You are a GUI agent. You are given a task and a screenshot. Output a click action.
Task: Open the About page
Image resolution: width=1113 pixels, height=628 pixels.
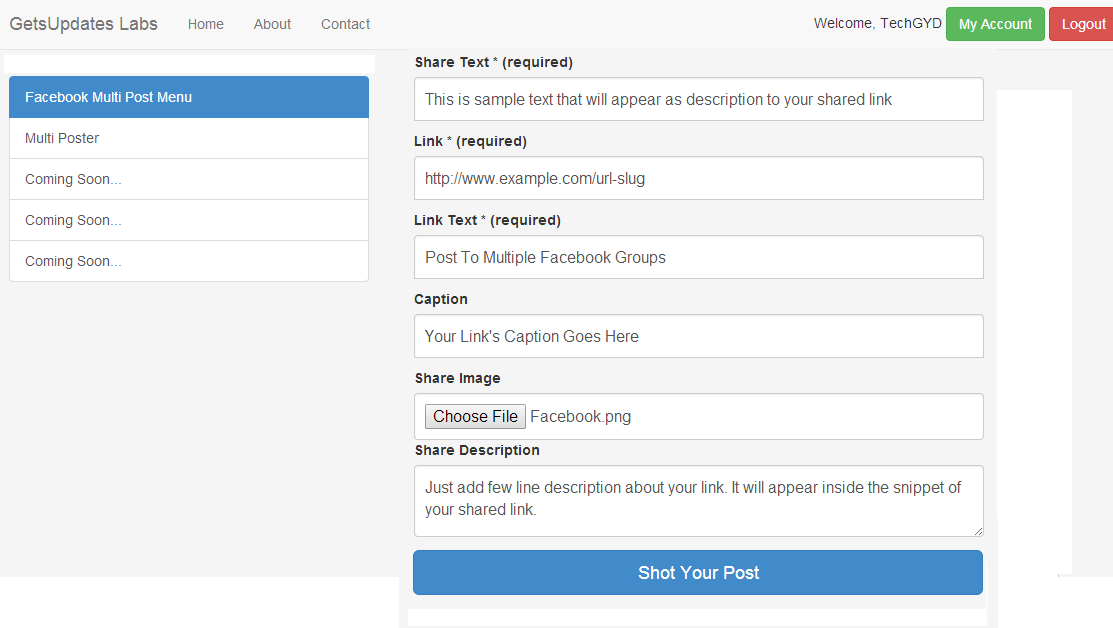click(x=272, y=23)
